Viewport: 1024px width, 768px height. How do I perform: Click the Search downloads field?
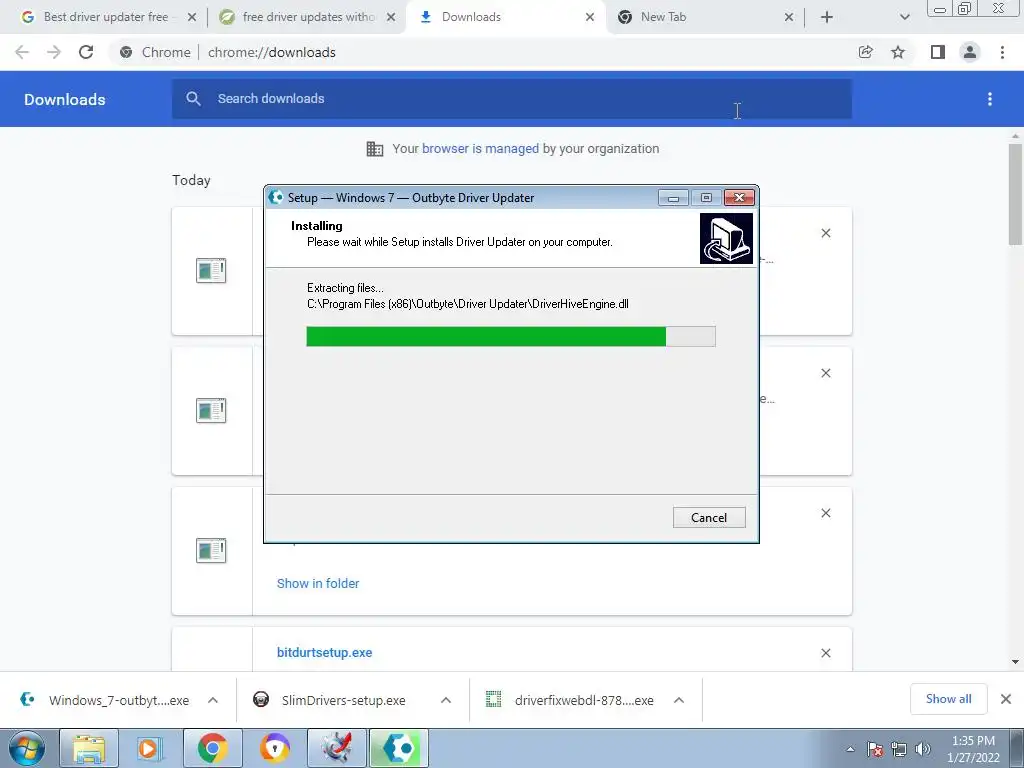pyautogui.click(x=511, y=99)
